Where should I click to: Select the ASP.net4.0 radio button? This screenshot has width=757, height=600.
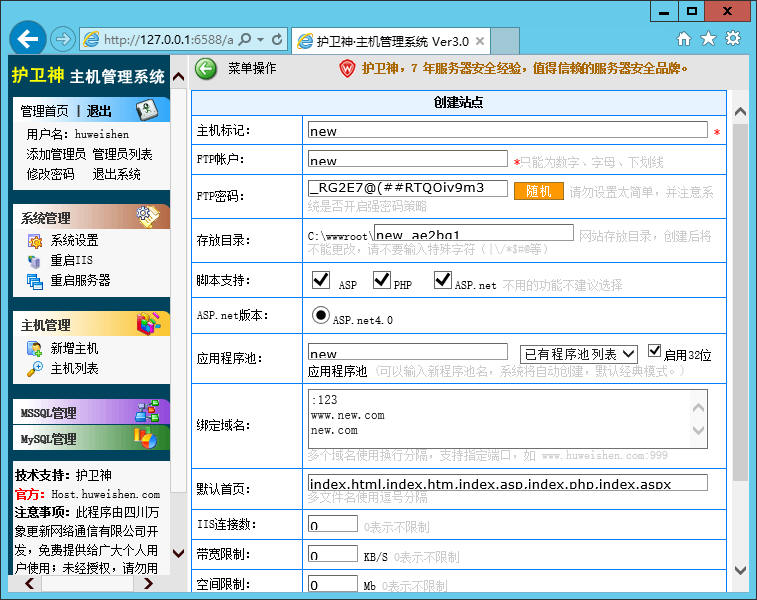(x=321, y=315)
